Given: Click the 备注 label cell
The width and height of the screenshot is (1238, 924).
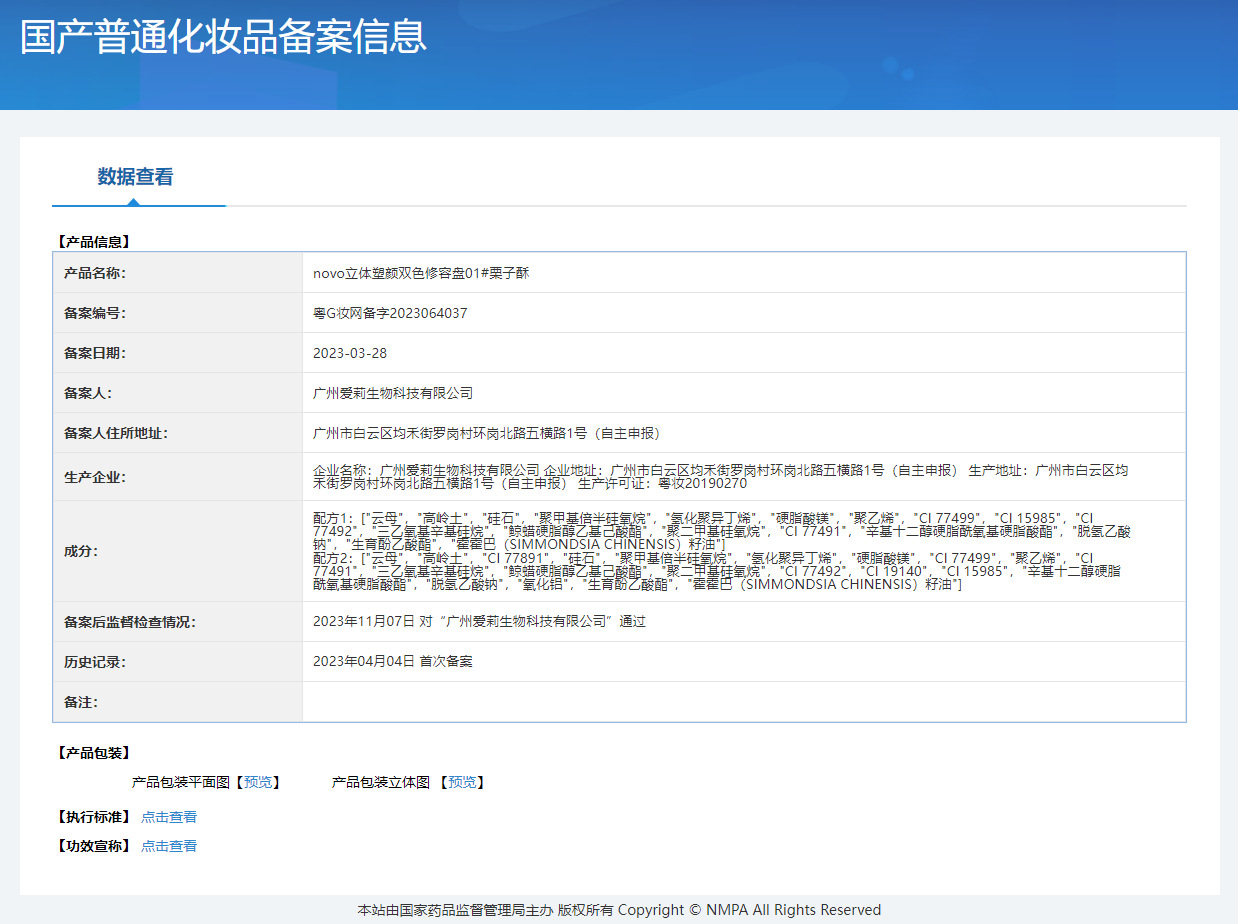Looking at the screenshot, I should click(x=178, y=702).
